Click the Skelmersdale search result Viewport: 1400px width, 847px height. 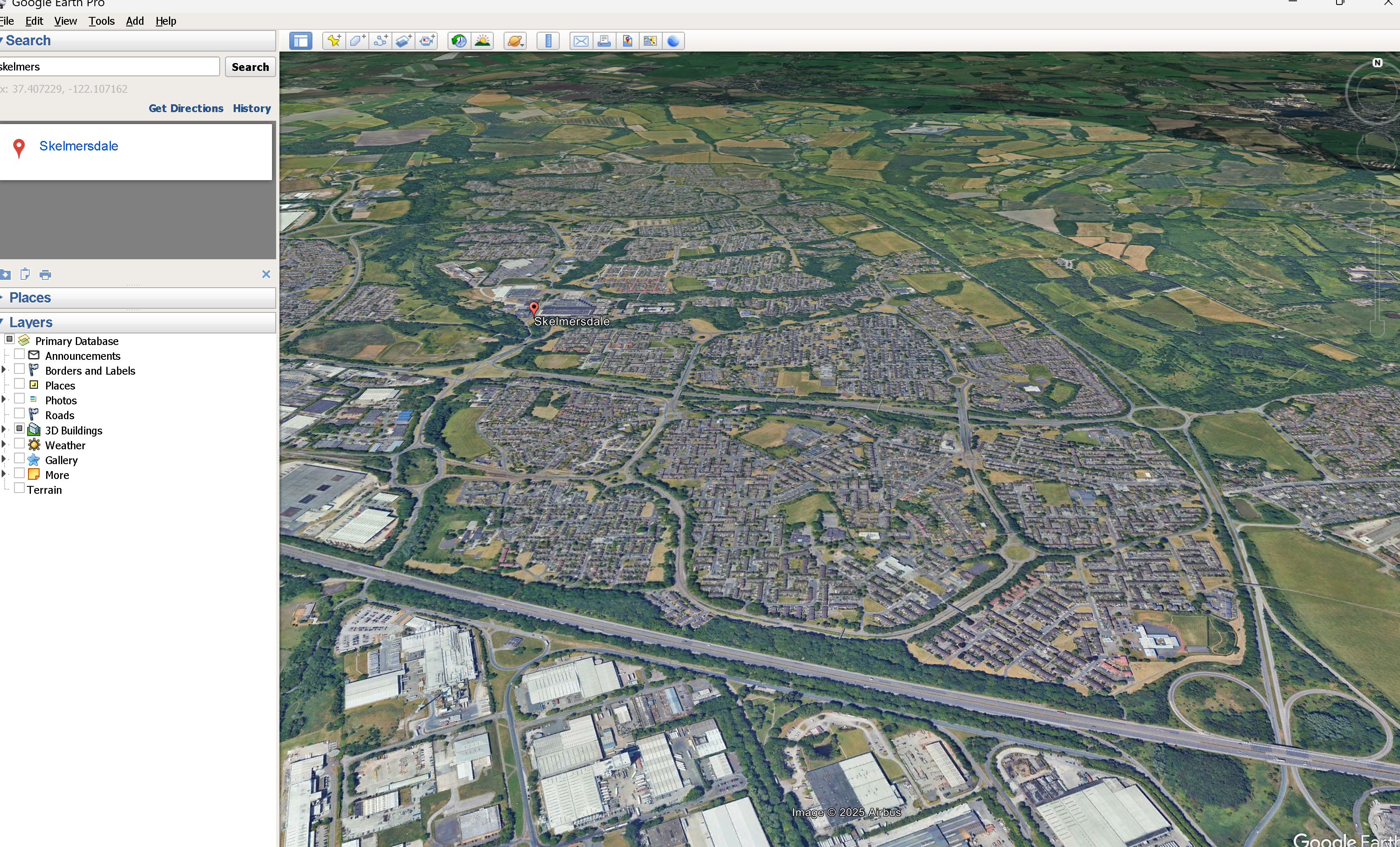(x=78, y=146)
